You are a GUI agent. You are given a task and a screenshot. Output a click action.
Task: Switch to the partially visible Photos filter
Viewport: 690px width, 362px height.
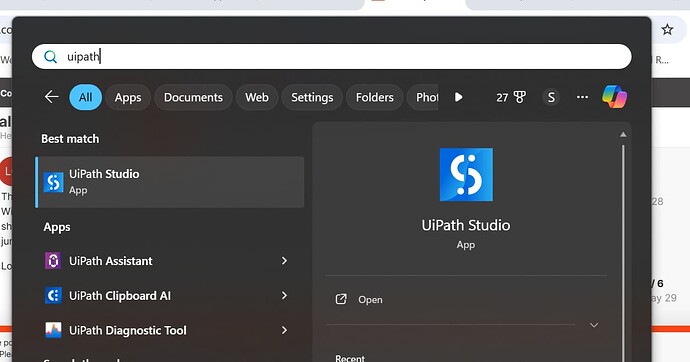point(422,97)
